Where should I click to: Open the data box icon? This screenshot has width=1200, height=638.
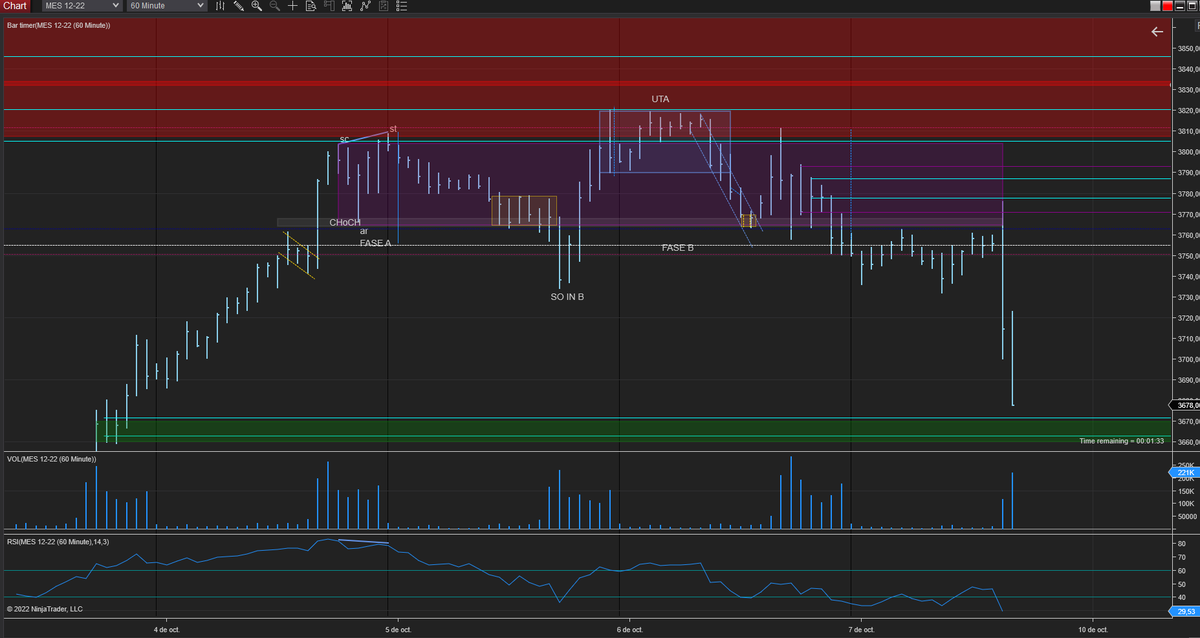click(x=310, y=6)
